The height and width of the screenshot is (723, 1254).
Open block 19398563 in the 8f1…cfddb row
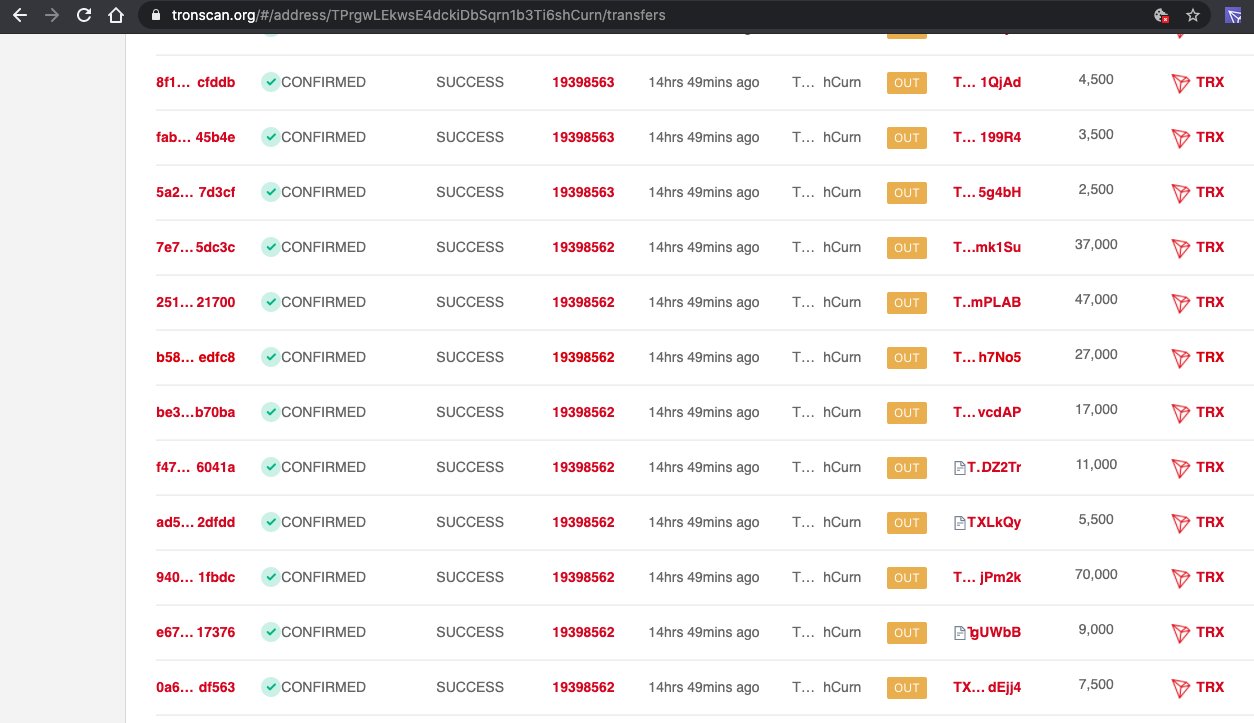[x=583, y=82]
